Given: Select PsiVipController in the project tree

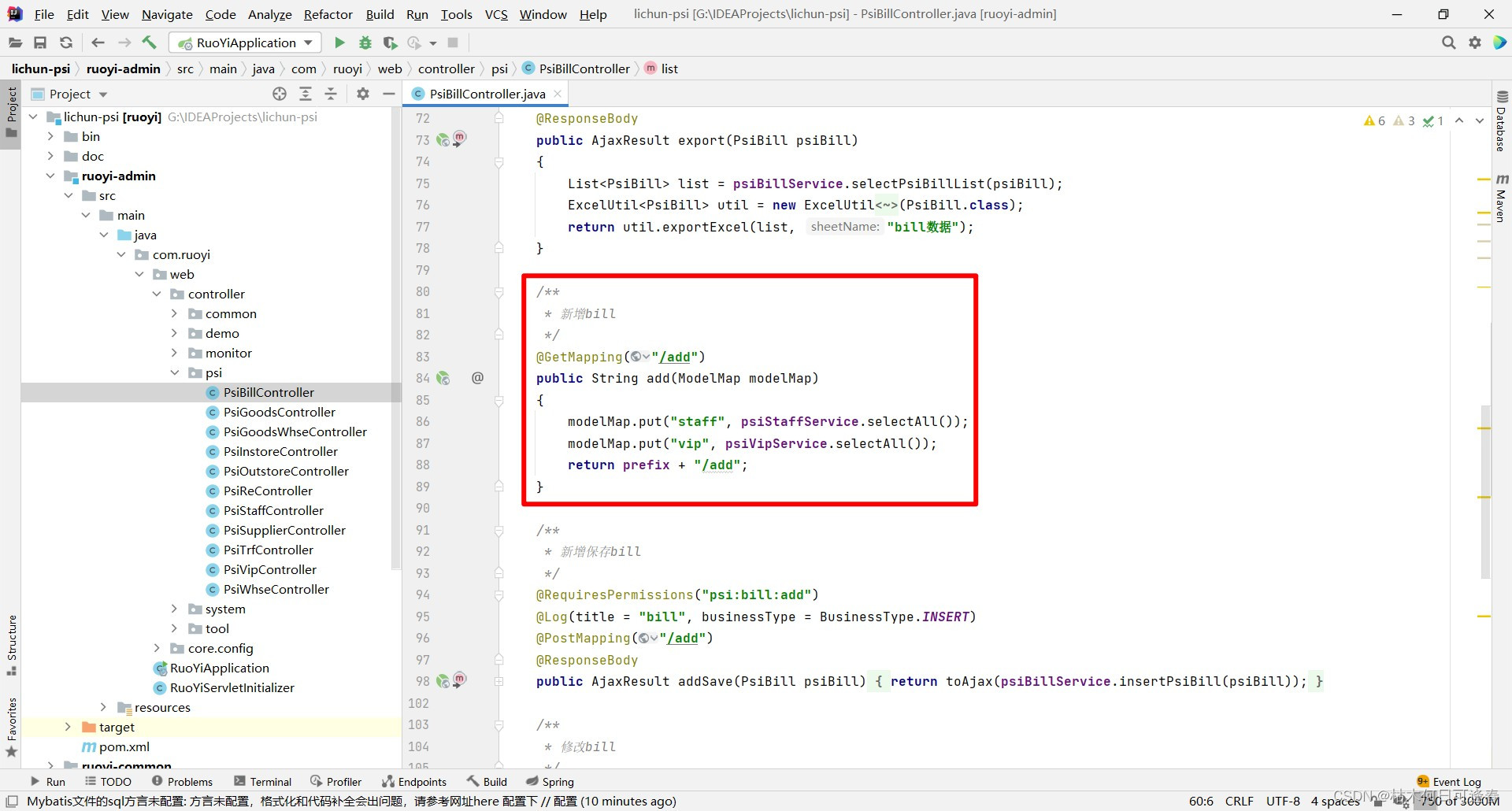Looking at the screenshot, I should click(x=269, y=569).
